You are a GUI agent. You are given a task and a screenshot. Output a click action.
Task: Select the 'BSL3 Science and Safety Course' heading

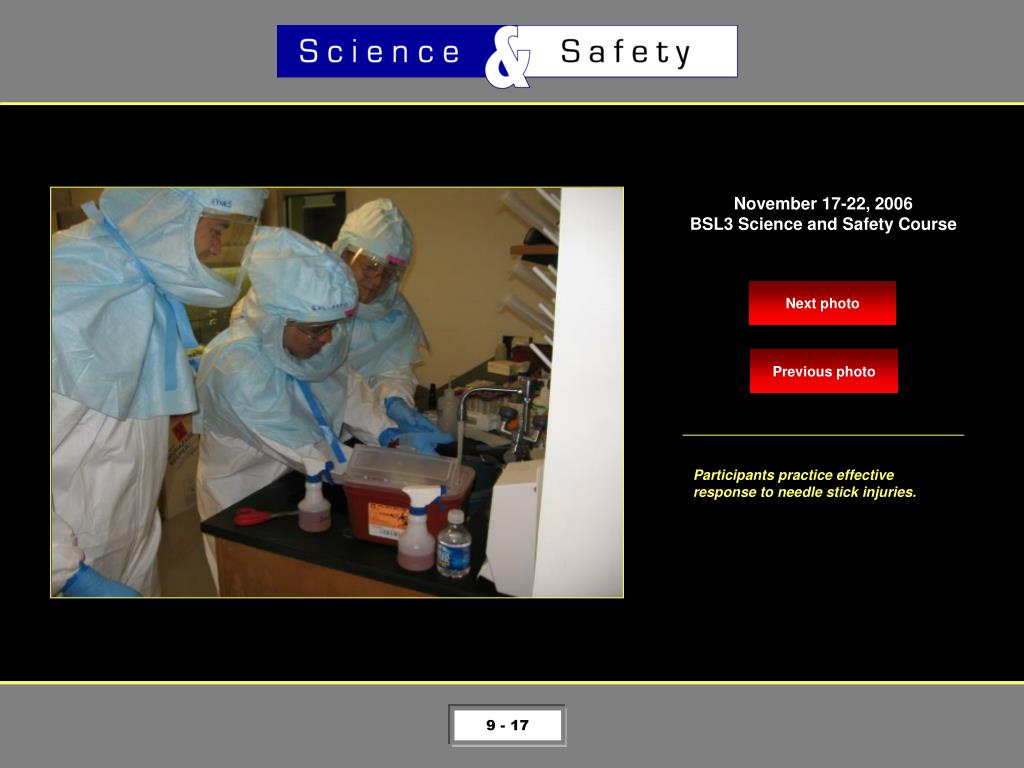pos(823,224)
